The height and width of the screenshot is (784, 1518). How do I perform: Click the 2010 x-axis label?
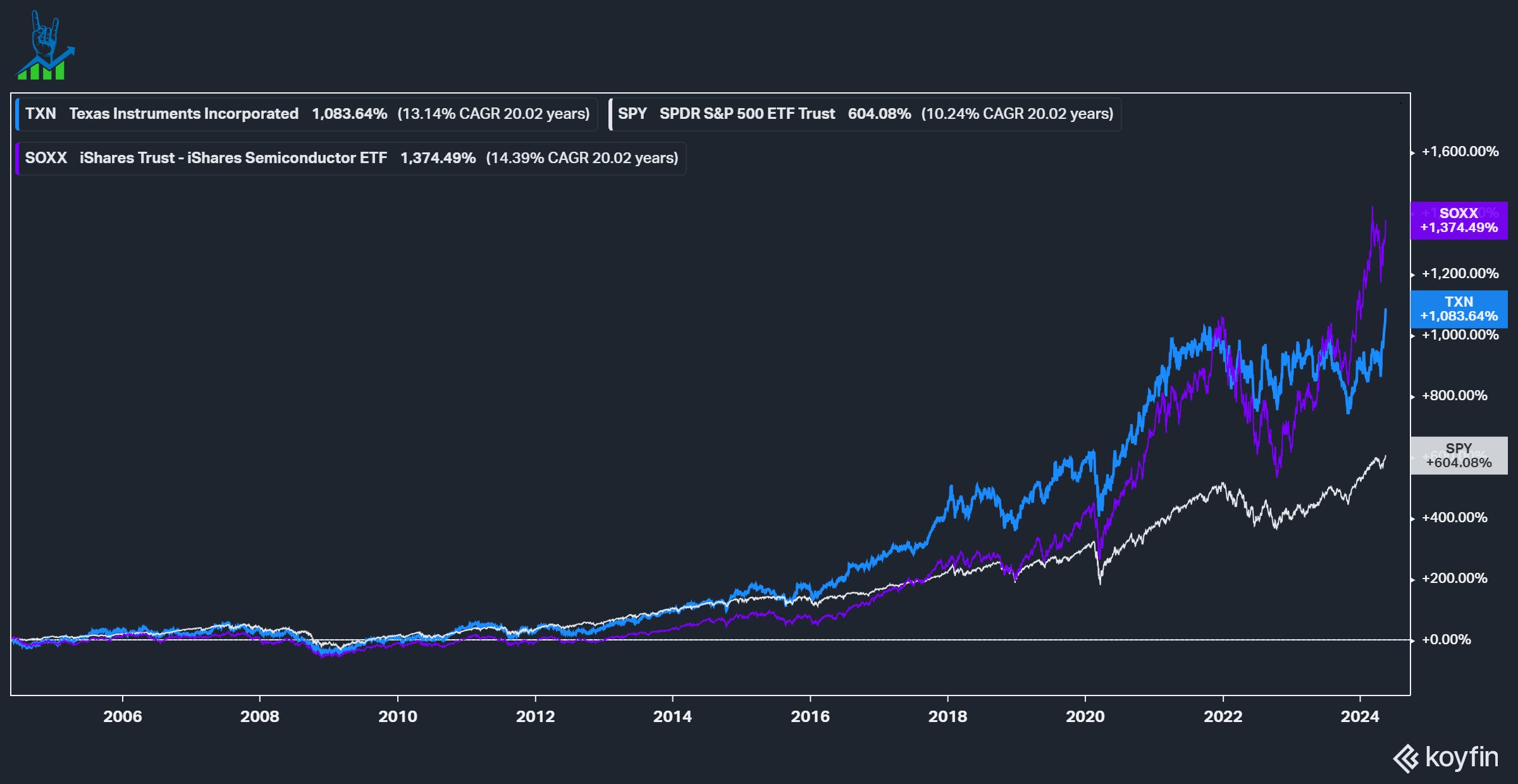tap(398, 716)
